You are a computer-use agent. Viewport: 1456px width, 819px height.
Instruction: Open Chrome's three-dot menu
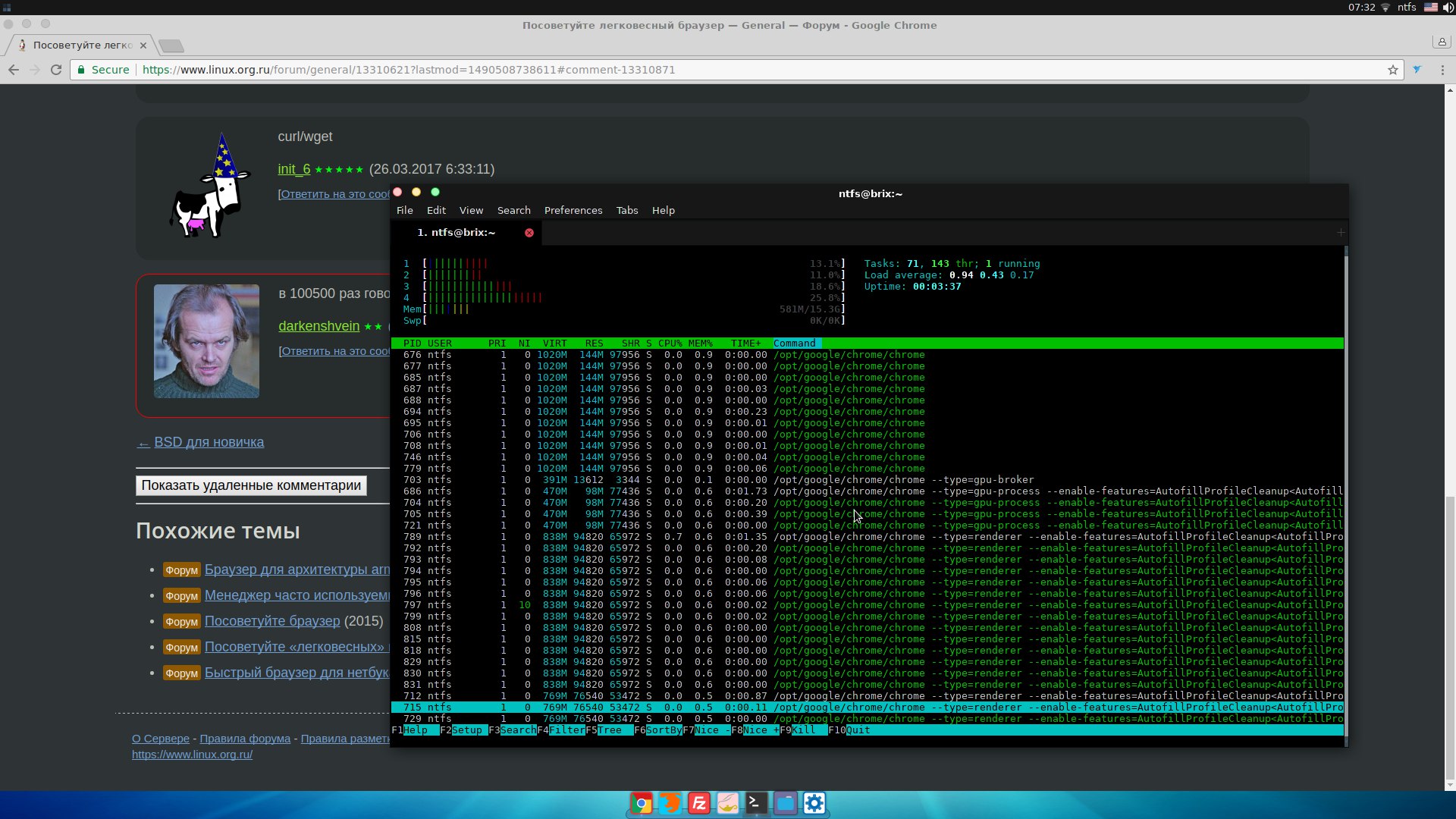click(1442, 70)
